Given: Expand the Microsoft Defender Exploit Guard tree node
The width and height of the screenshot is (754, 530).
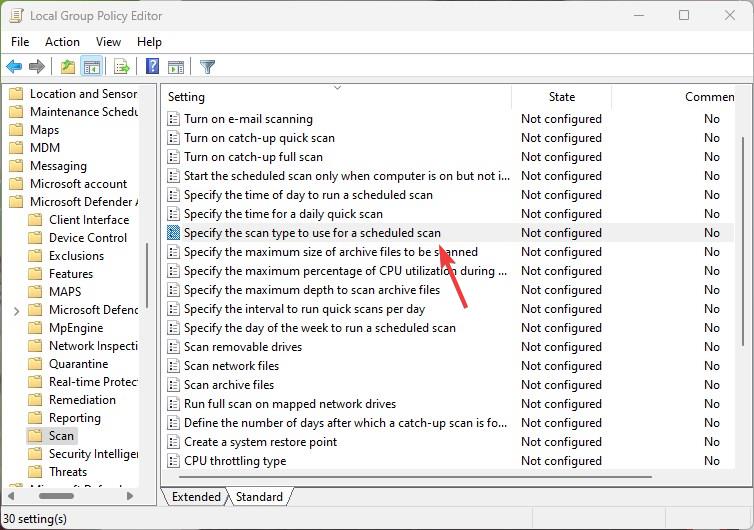Looking at the screenshot, I should click(x=17, y=311).
